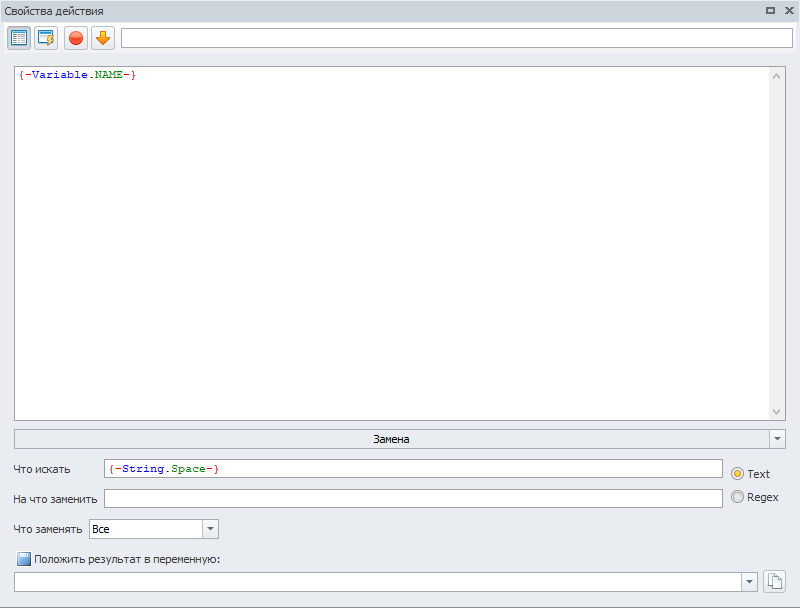Click the На что заменить label
The height and width of the screenshot is (608, 800).
pyautogui.click(x=55, y=499)
